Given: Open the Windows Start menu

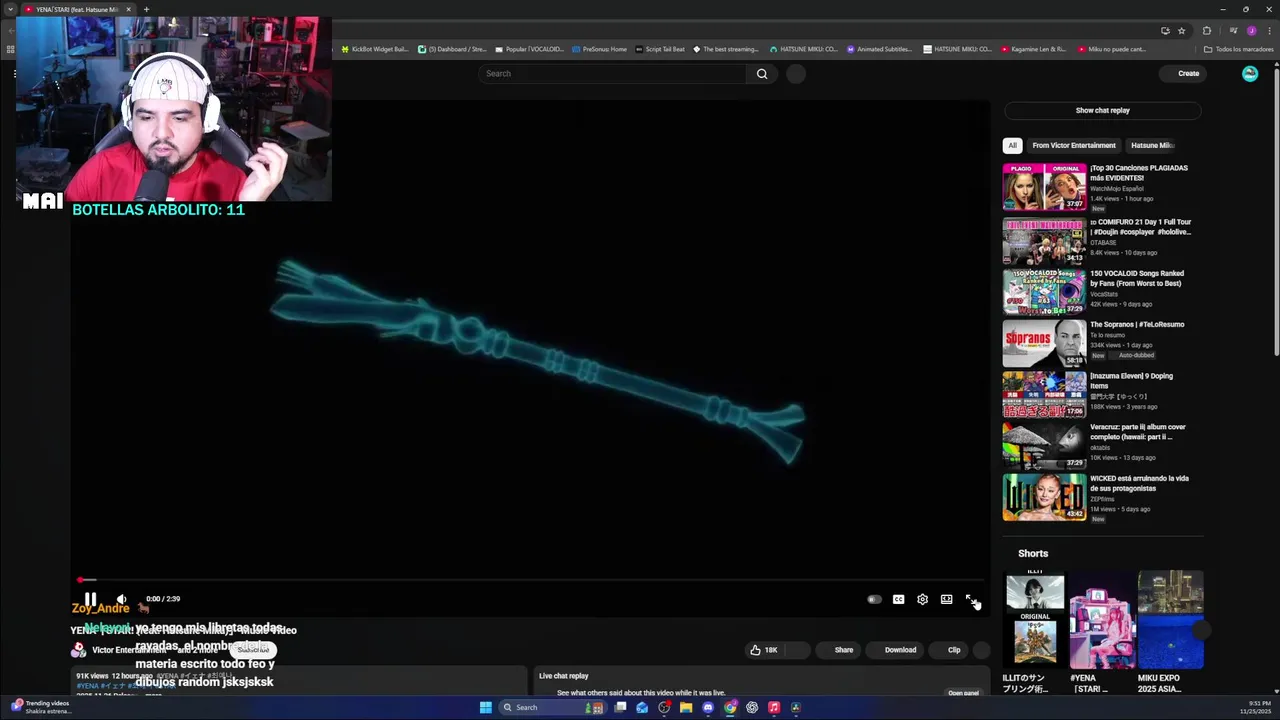Looking at the screenshot, I should [485, 707].
